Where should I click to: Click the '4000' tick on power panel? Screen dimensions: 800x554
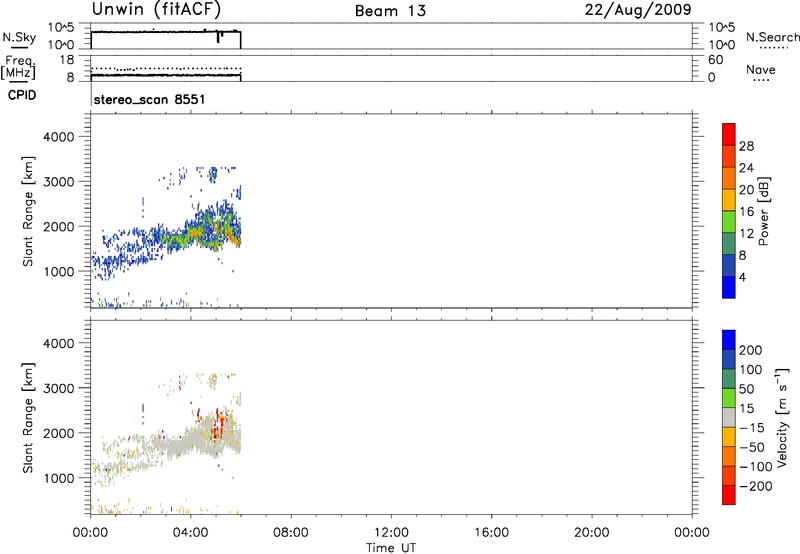click(x=59, y=137)
